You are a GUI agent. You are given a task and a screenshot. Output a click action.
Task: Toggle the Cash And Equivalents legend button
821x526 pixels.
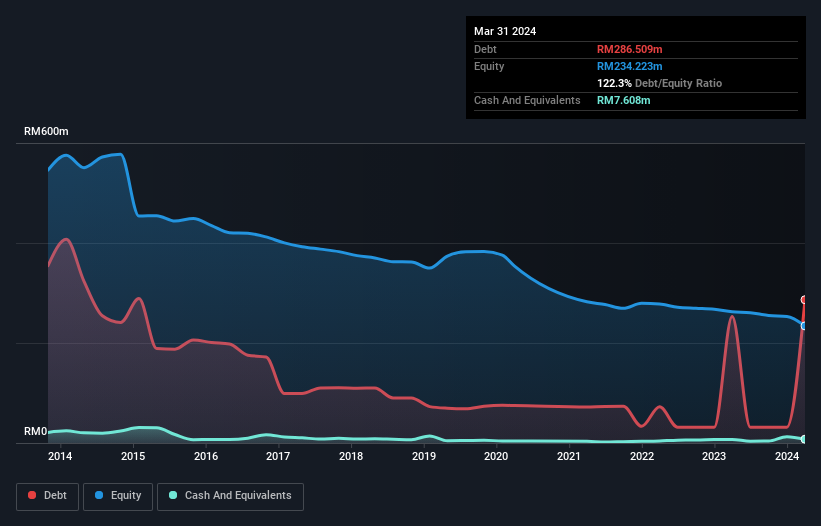230,496
